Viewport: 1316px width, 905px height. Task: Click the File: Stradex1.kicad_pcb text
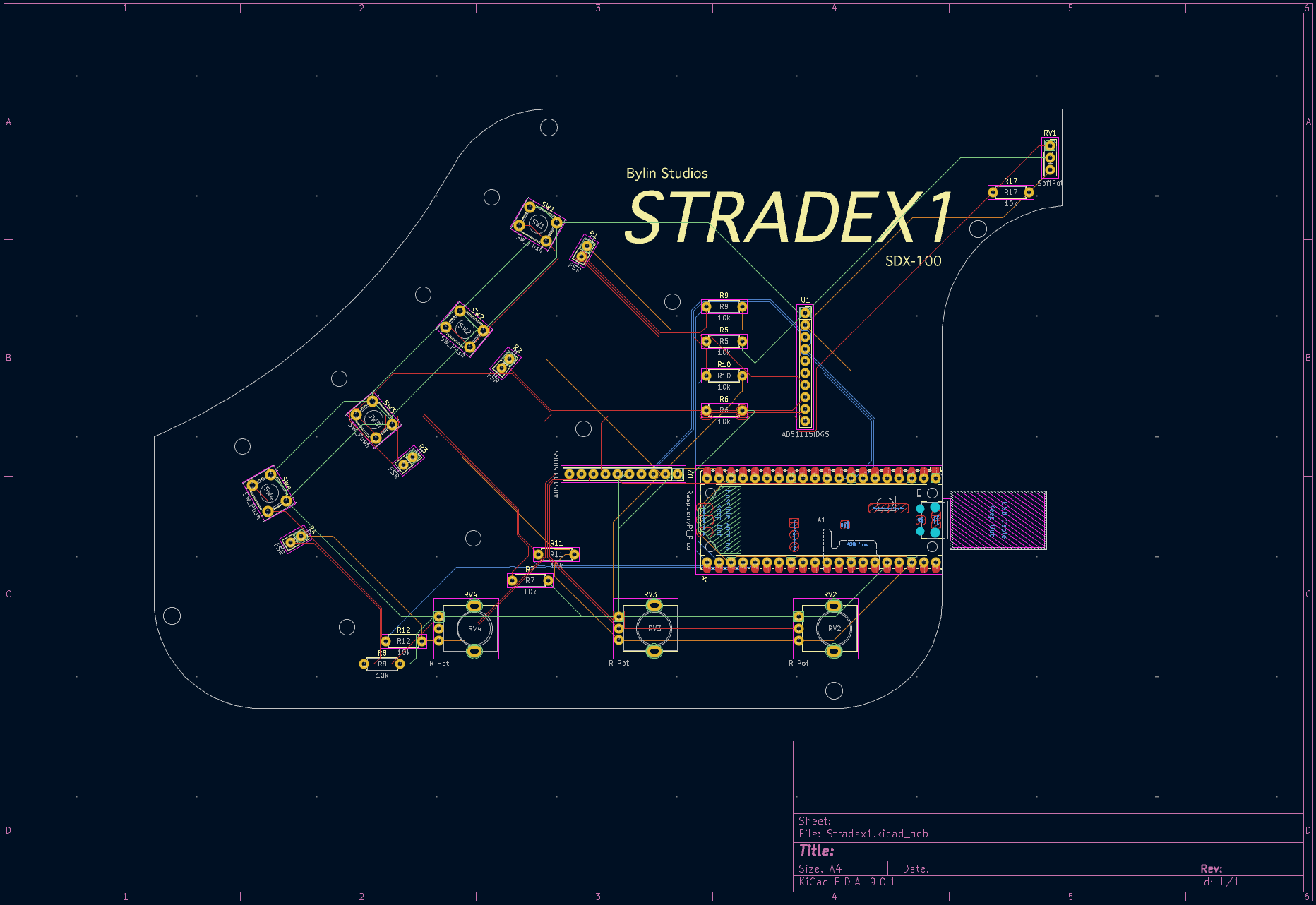pyautogui.click(x=863, y=834)
